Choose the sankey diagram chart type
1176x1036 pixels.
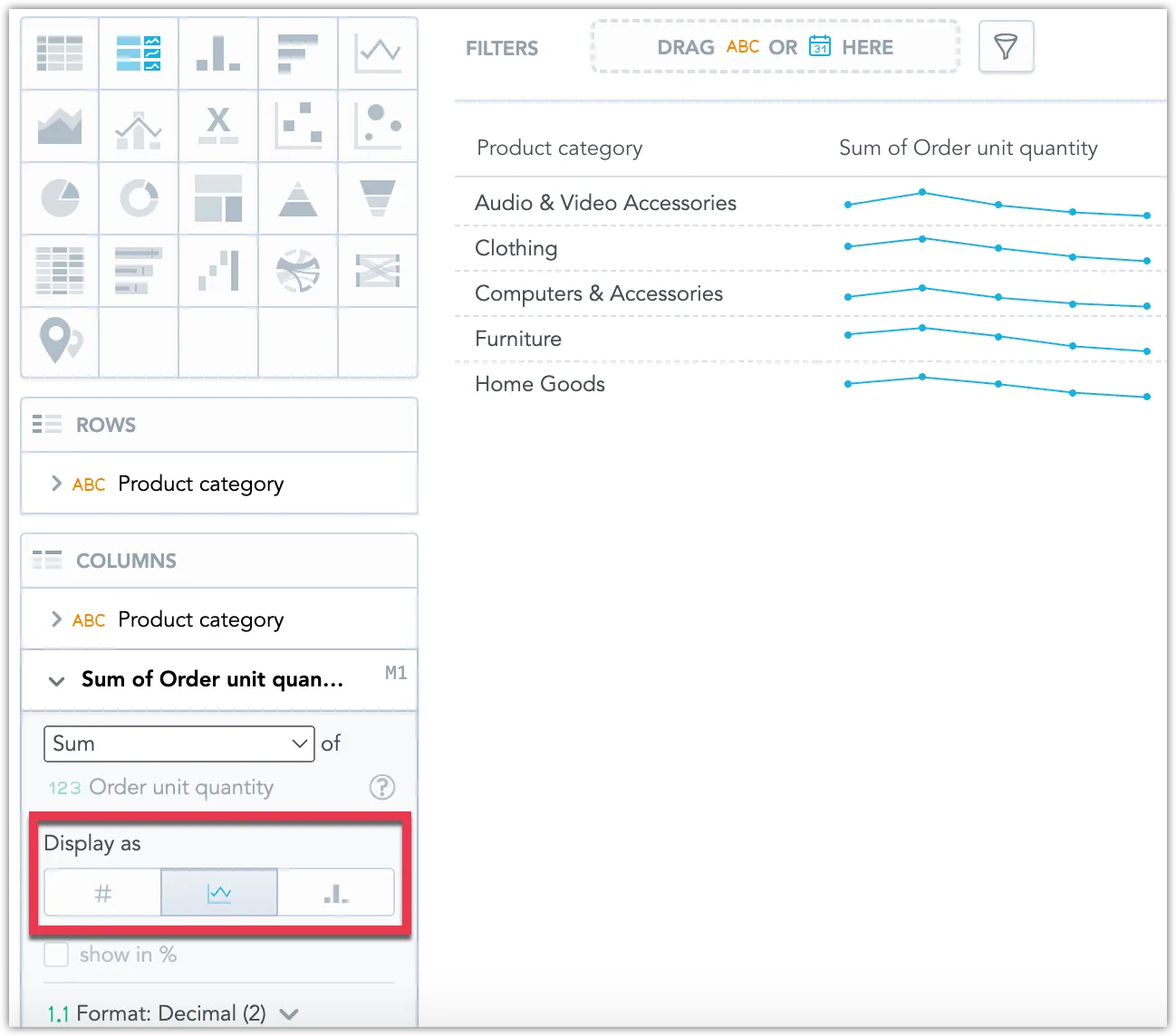pos(378,270)
